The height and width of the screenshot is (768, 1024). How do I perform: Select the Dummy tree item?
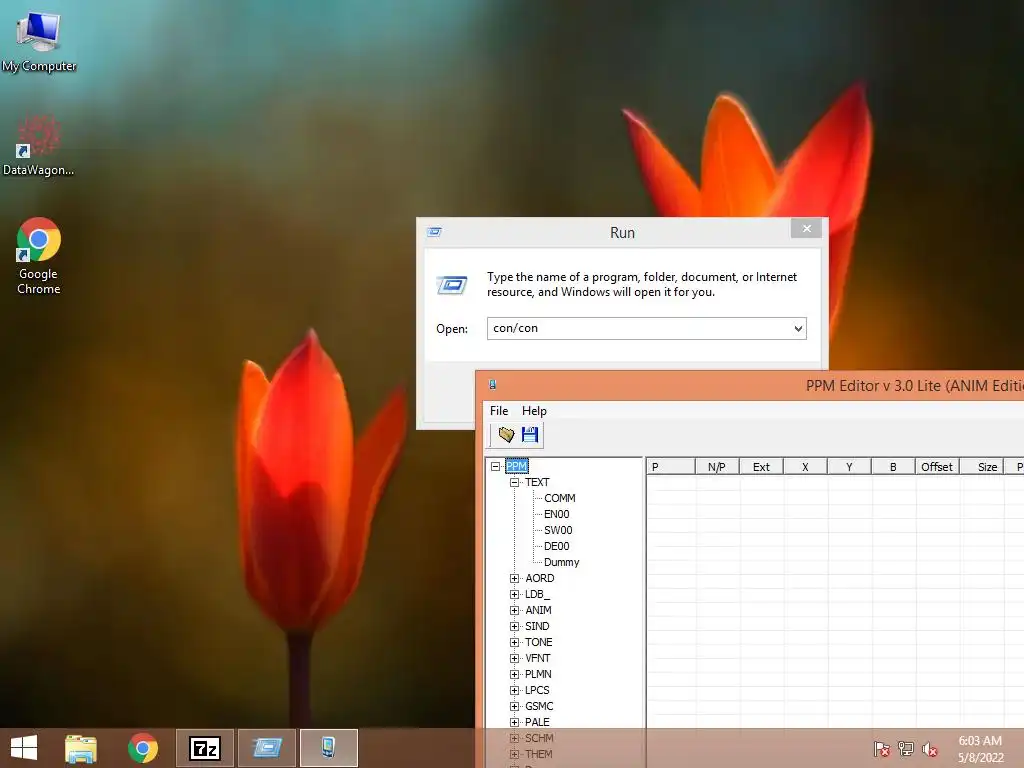561,562
